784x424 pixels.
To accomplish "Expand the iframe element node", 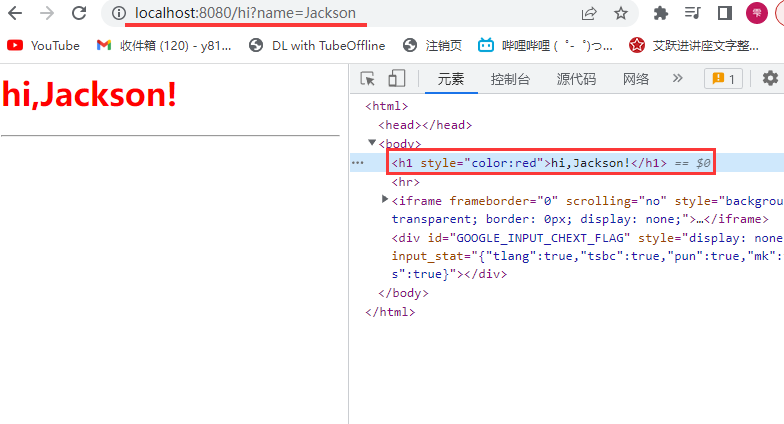I will [x=385, y=200].
